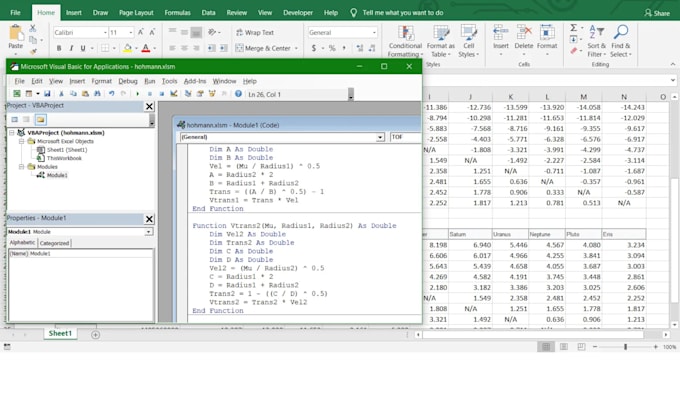Click View Code icon in Project panel
Viewport: 680px width, 409px height.
[15, 119]
